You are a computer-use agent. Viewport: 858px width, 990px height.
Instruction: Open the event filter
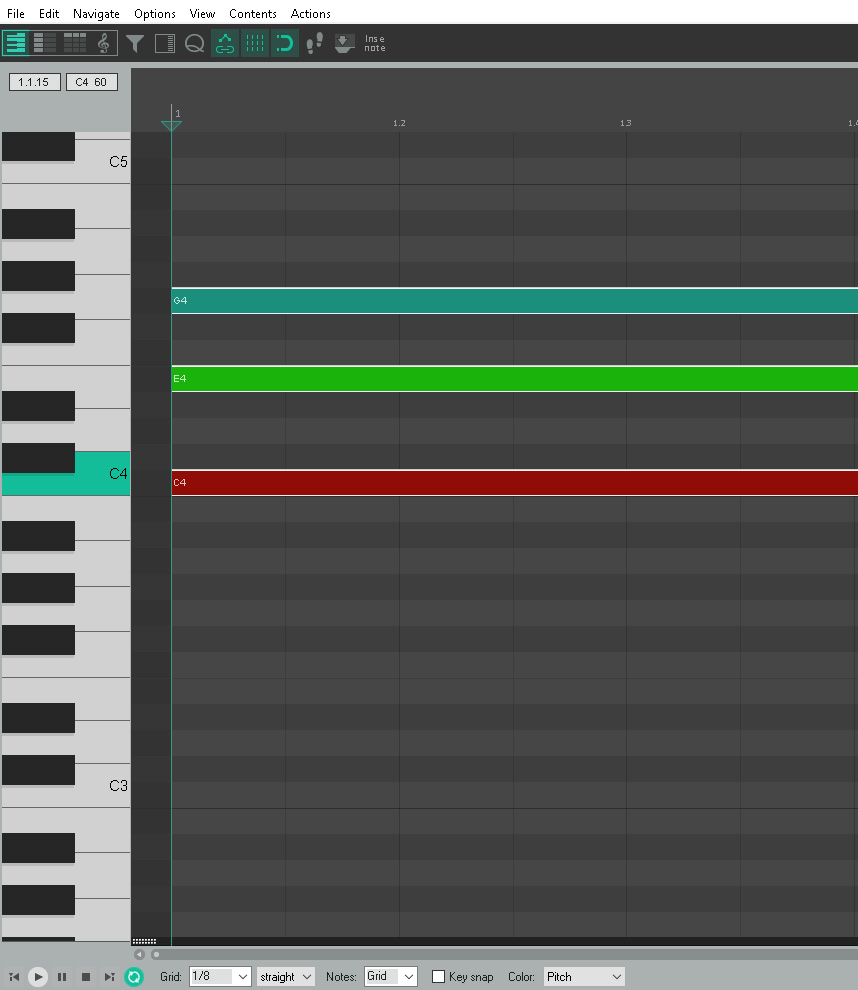pyautogui.click(x=136, y=43)
